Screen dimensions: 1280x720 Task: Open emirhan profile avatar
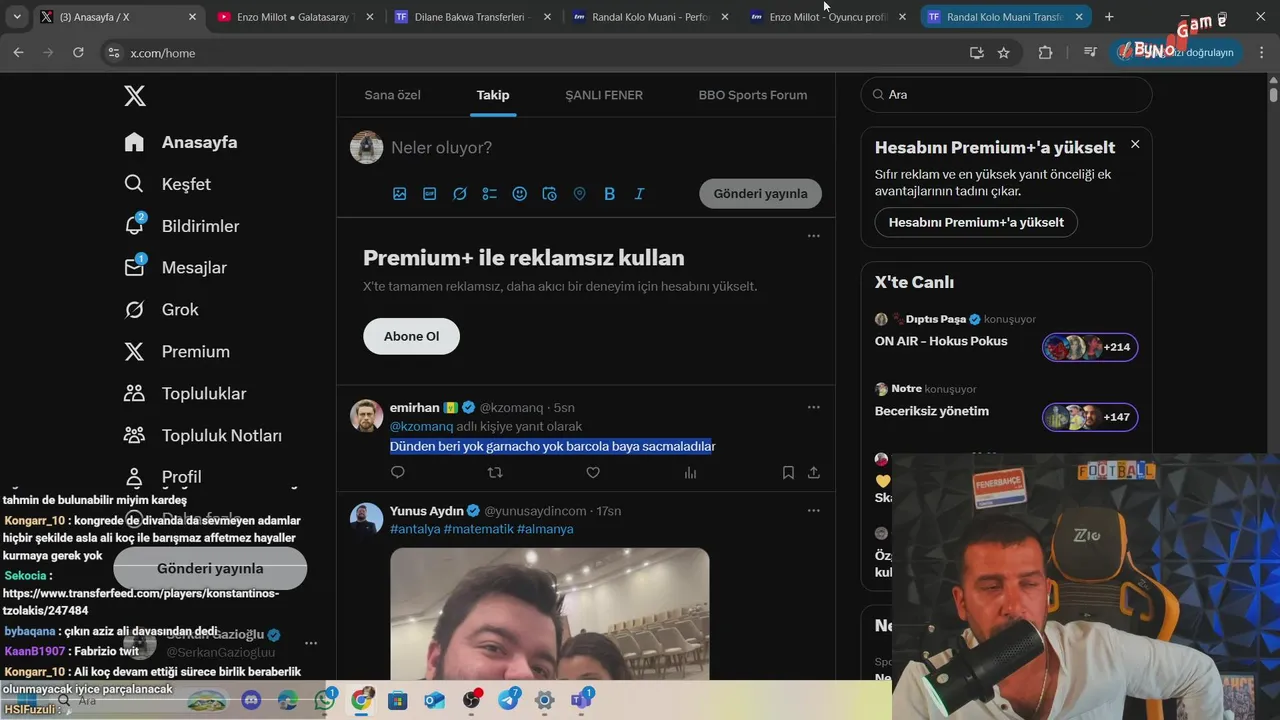tap(367, 416)
